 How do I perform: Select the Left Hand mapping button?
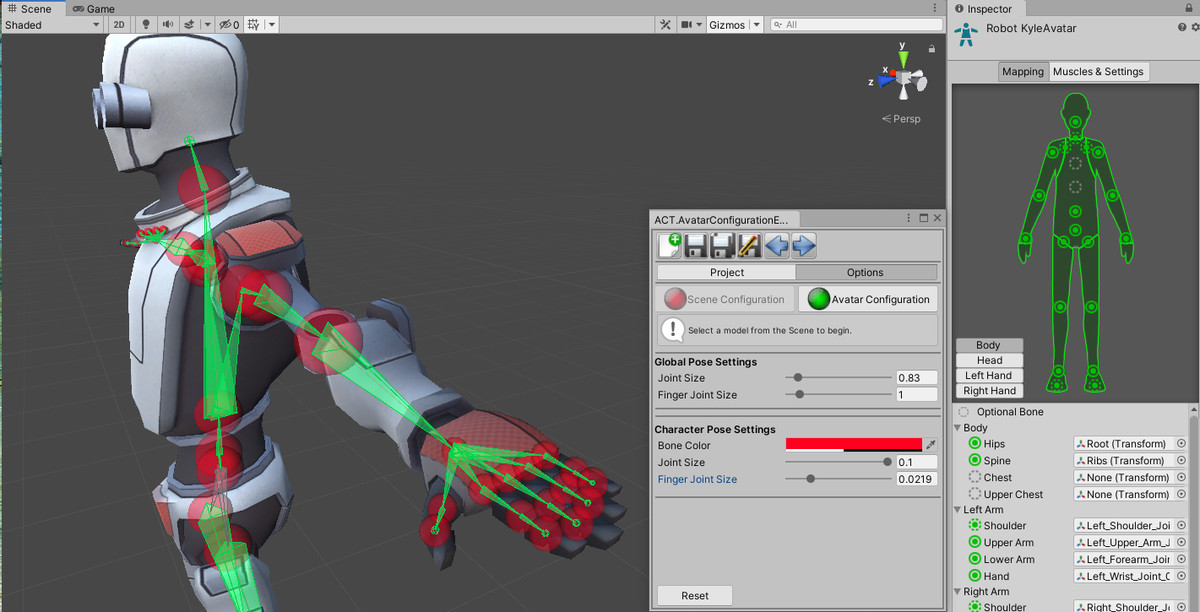[x=988, y=375]
